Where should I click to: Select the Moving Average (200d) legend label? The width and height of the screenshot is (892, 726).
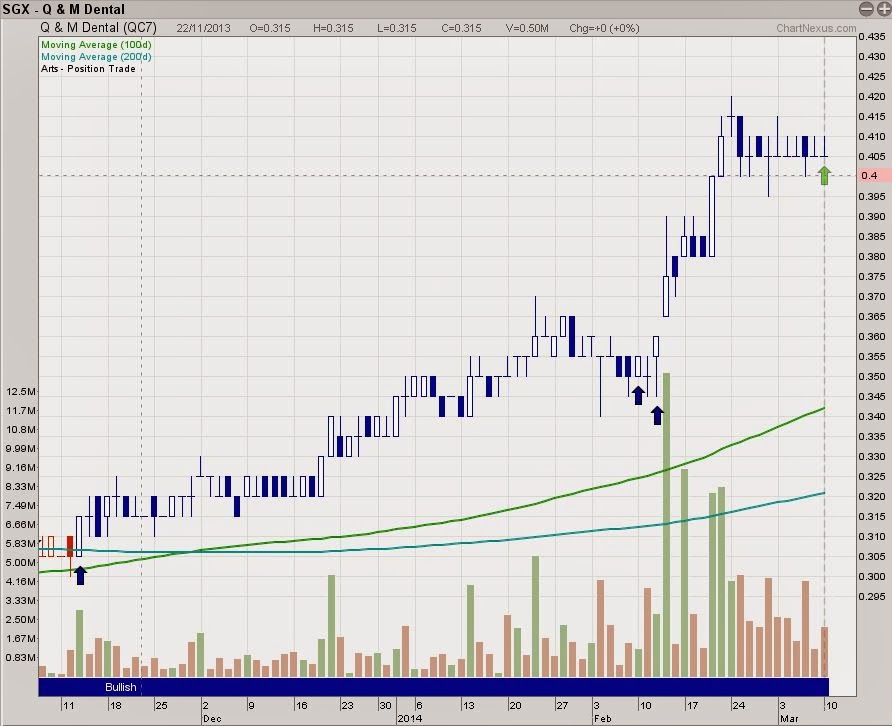[x=96, y=56]
